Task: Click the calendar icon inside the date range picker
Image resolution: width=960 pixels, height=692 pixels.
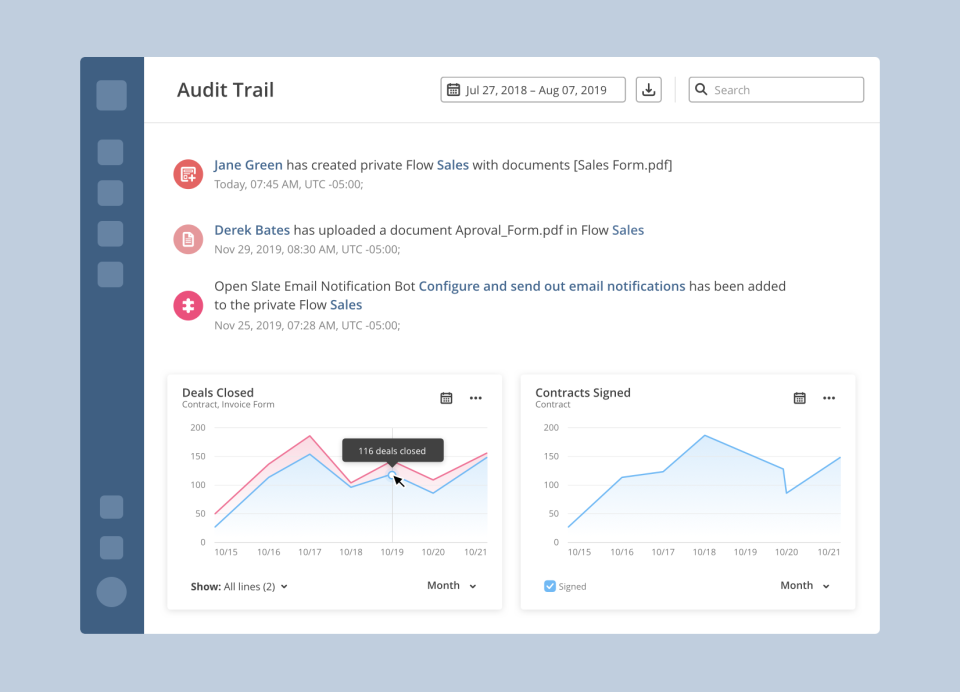Action: [456, 89]
